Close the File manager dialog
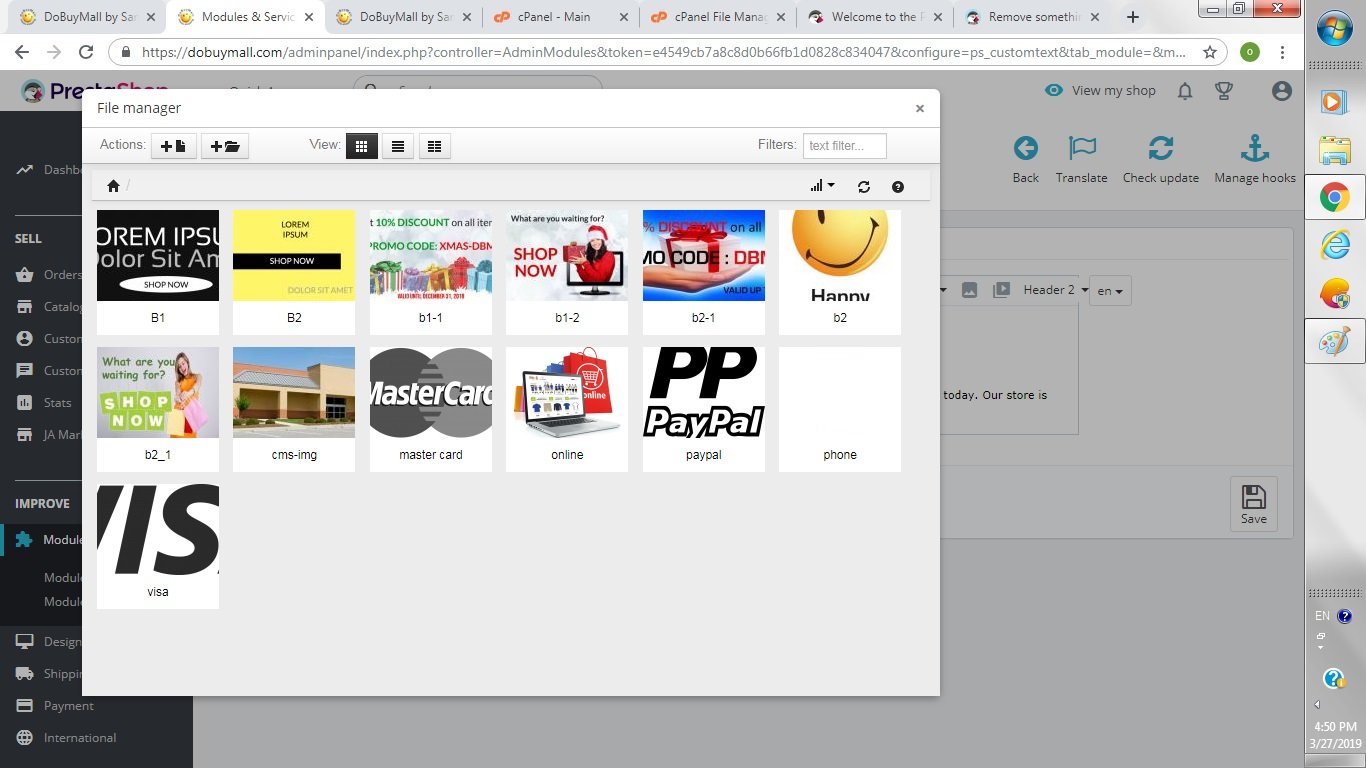Screen dimensions: 1366x768 click(920, 109)
